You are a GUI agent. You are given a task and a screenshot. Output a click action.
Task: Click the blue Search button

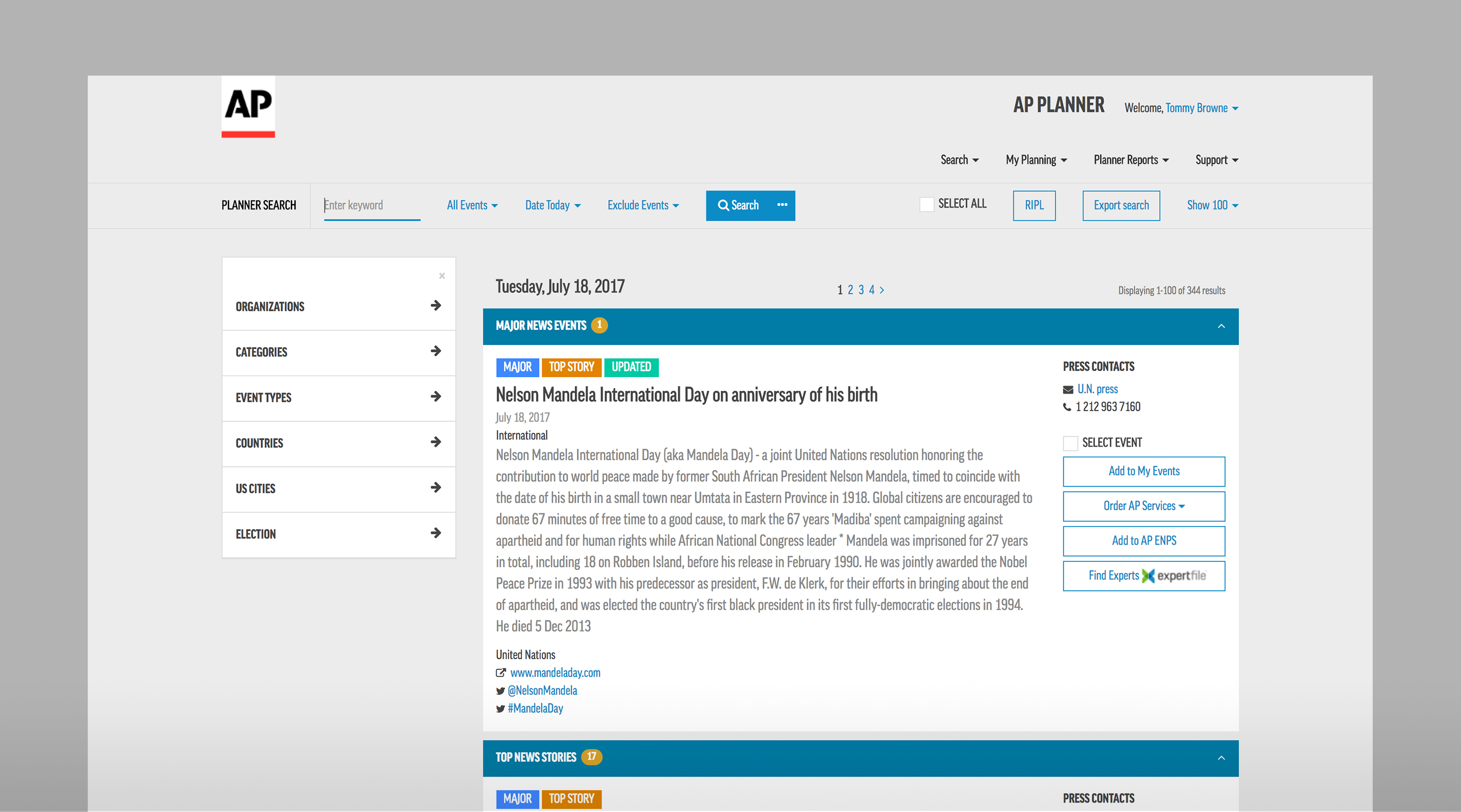(739, 205)
